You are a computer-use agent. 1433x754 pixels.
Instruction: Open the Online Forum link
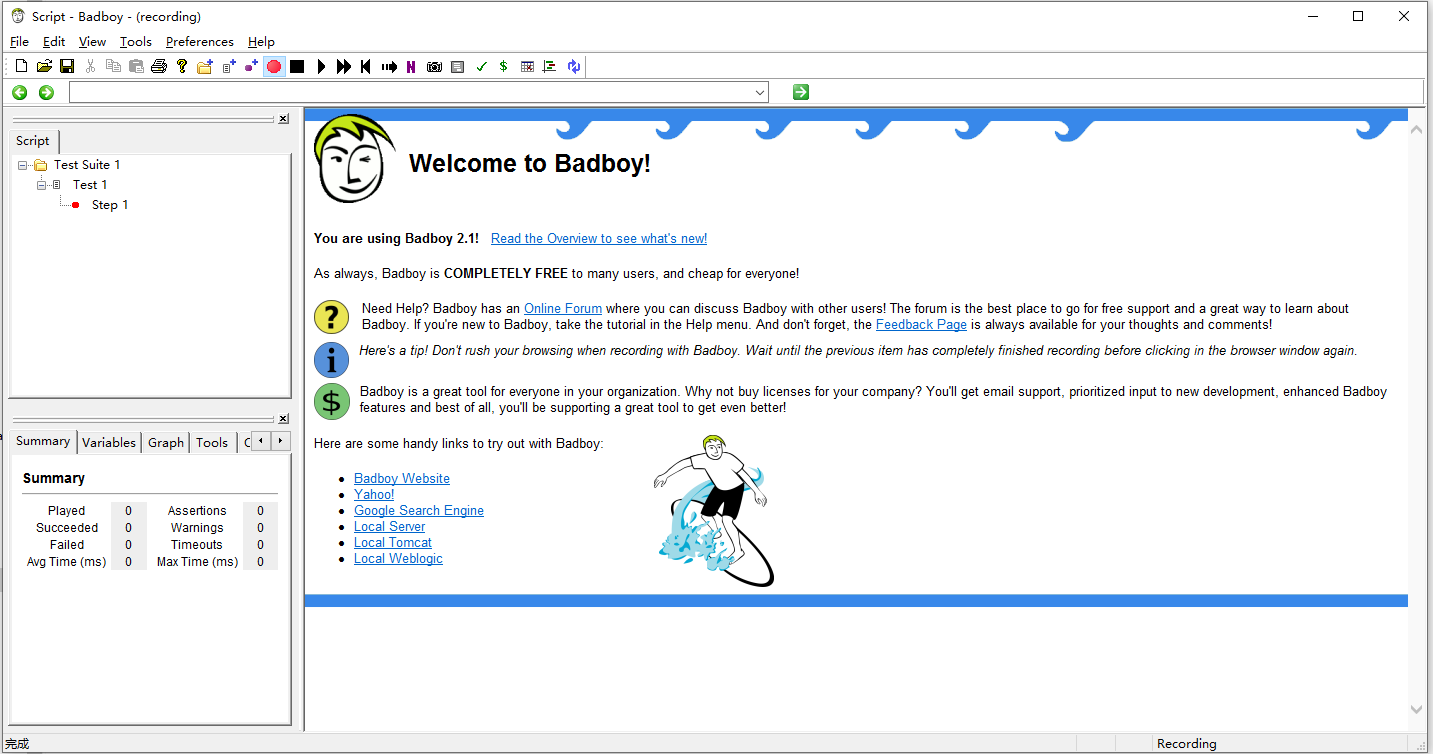coord(563,309)
